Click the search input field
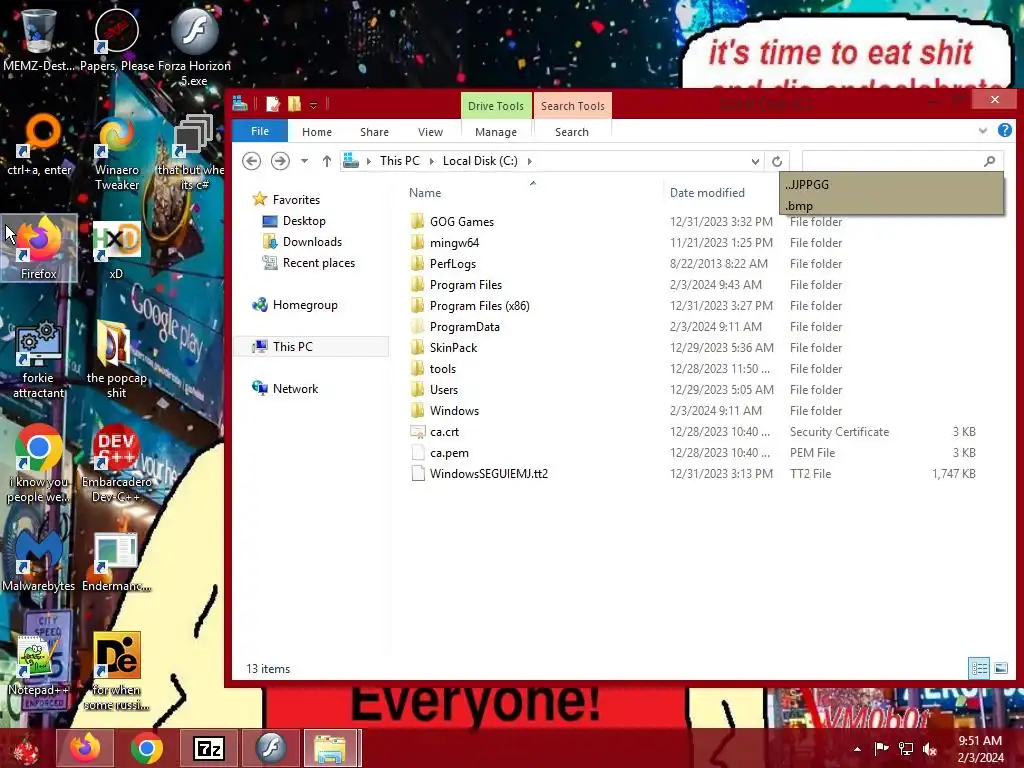The width and height of the screenshot is (1024, 768). 892,161
